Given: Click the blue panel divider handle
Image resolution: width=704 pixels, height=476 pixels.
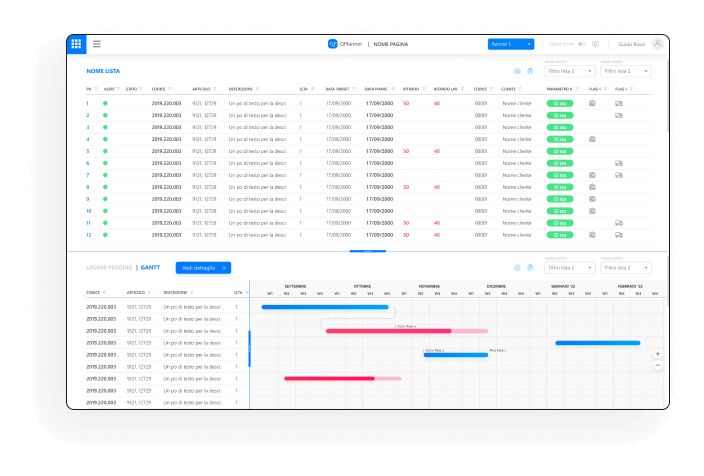Looking at the screenshot, I should pyautogui.click(x=368, y=250).
